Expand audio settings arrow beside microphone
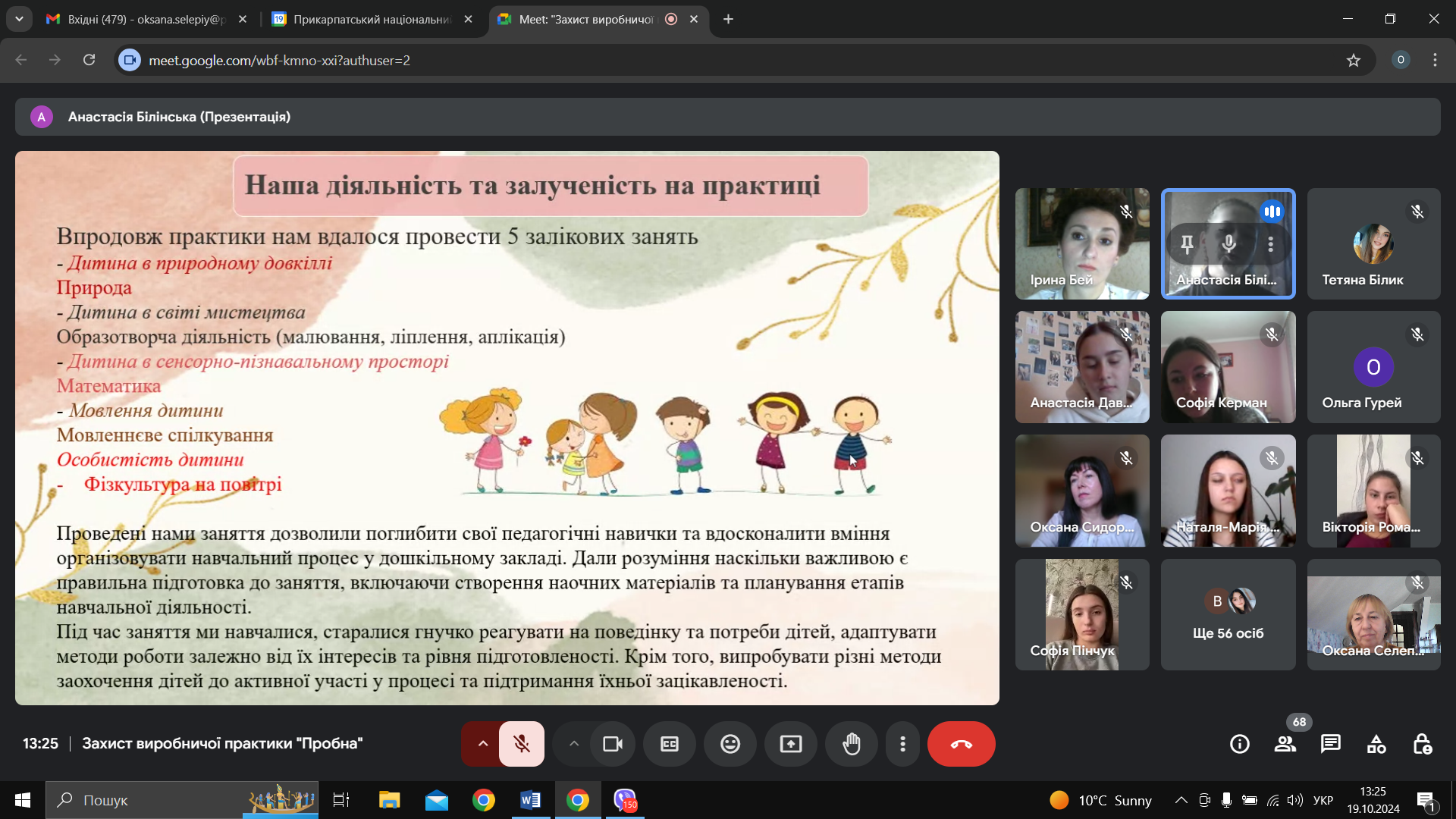Screen dimensions: 1456x819 (482, 744)
